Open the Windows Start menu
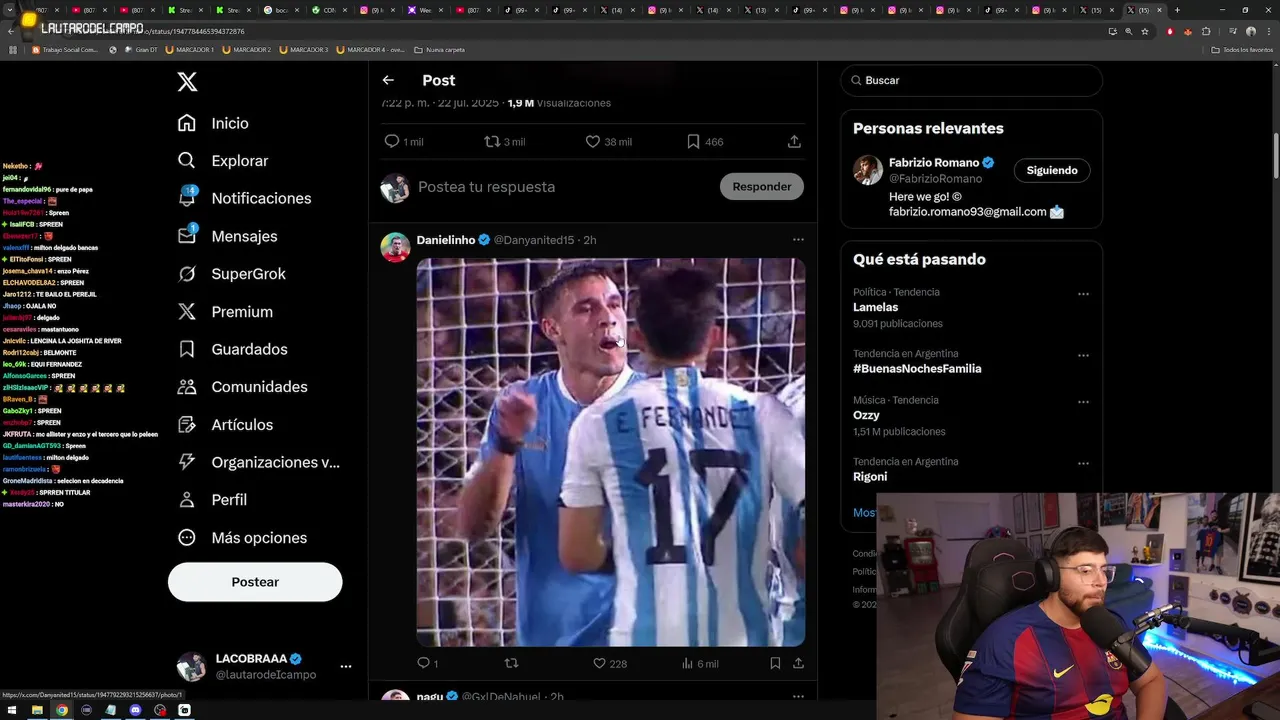 pos(12,710)
